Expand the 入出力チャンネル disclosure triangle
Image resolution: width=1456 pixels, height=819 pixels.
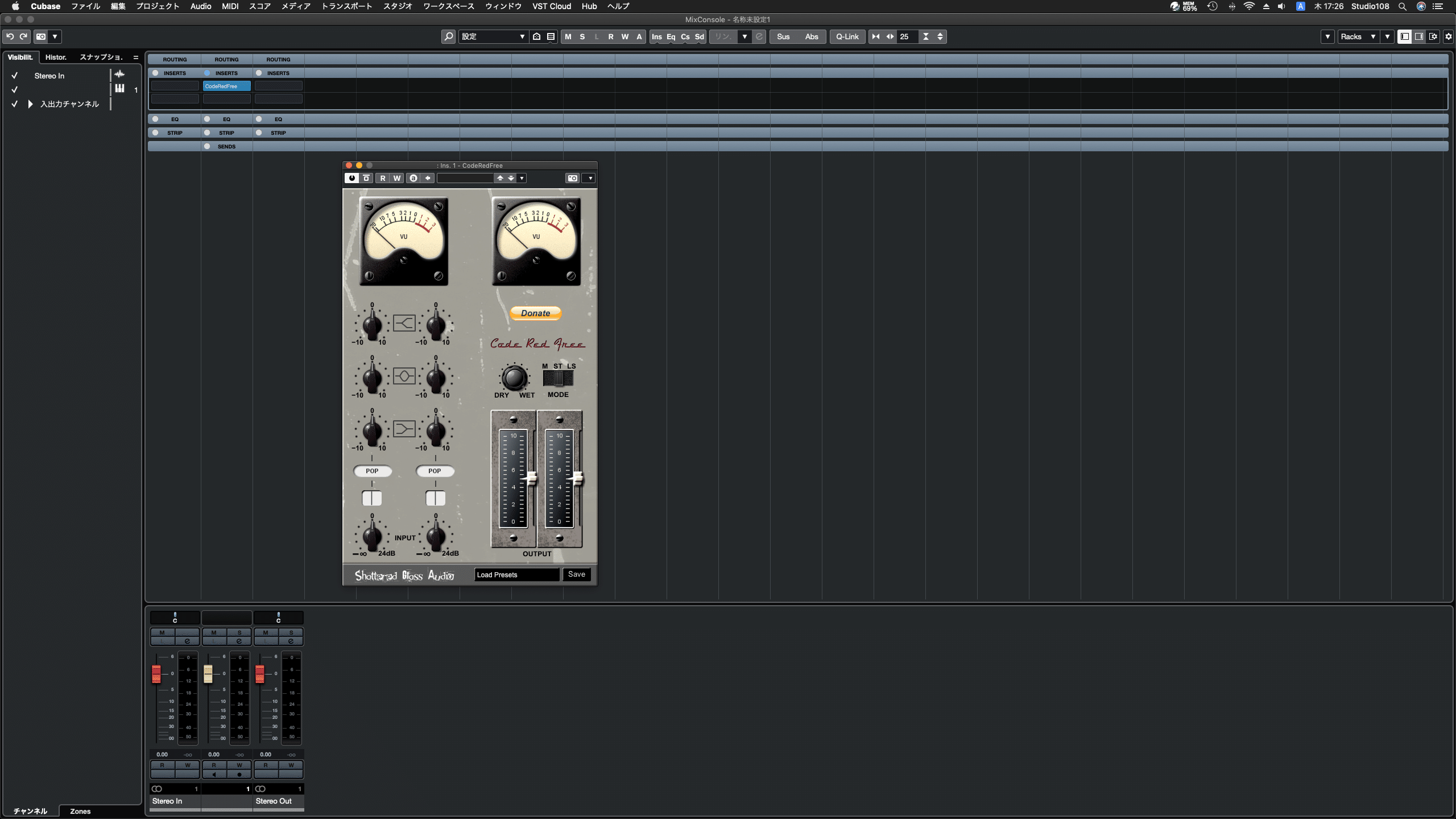tap(30, 104)
